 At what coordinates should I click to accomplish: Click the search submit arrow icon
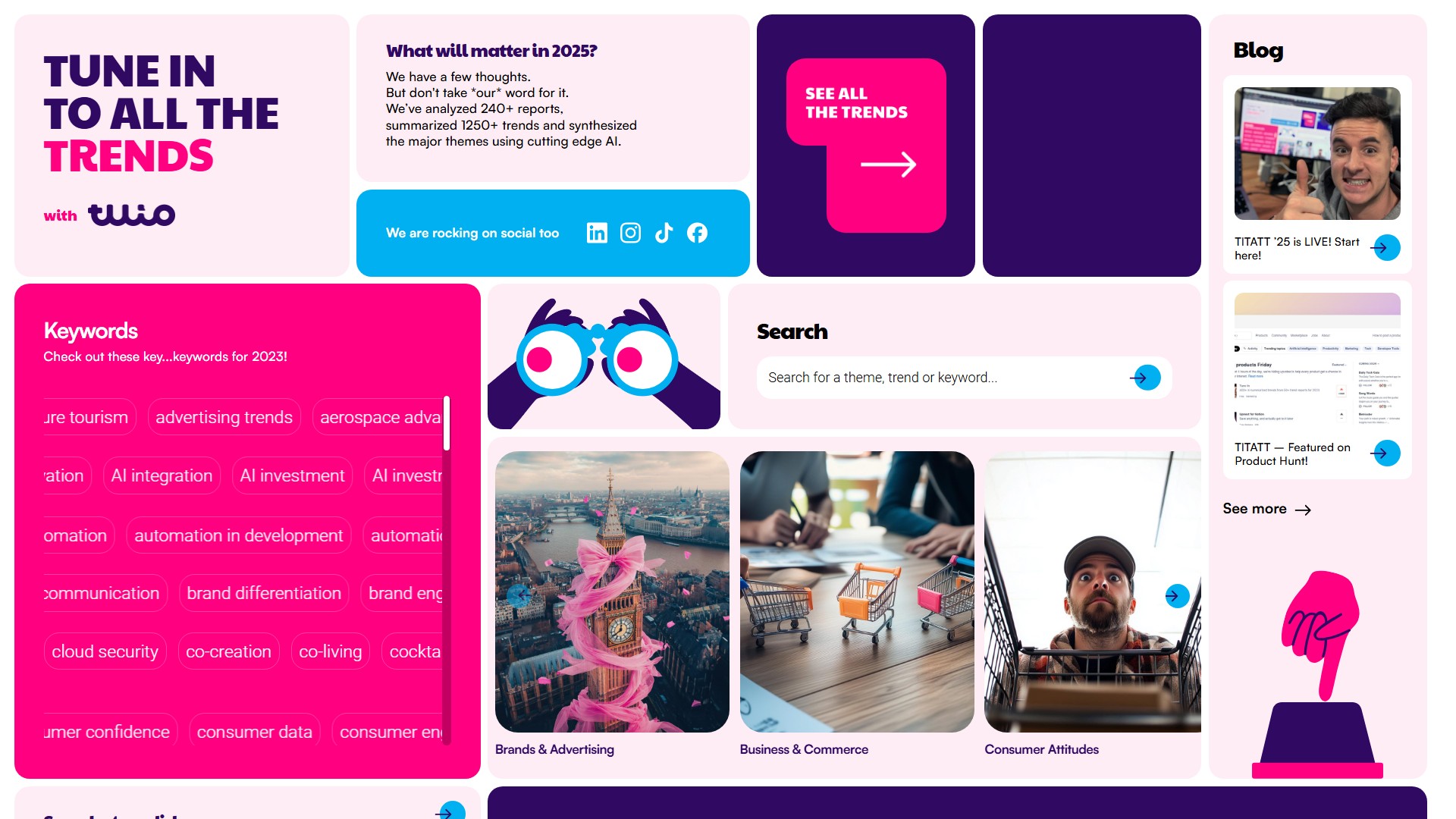(1146, 378)
